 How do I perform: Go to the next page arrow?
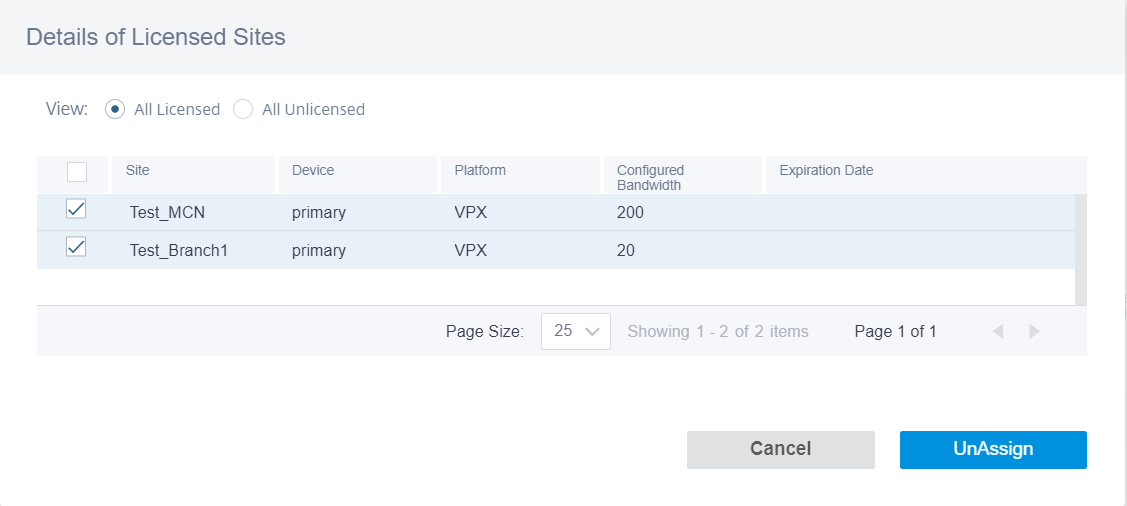click(1035, 331)
